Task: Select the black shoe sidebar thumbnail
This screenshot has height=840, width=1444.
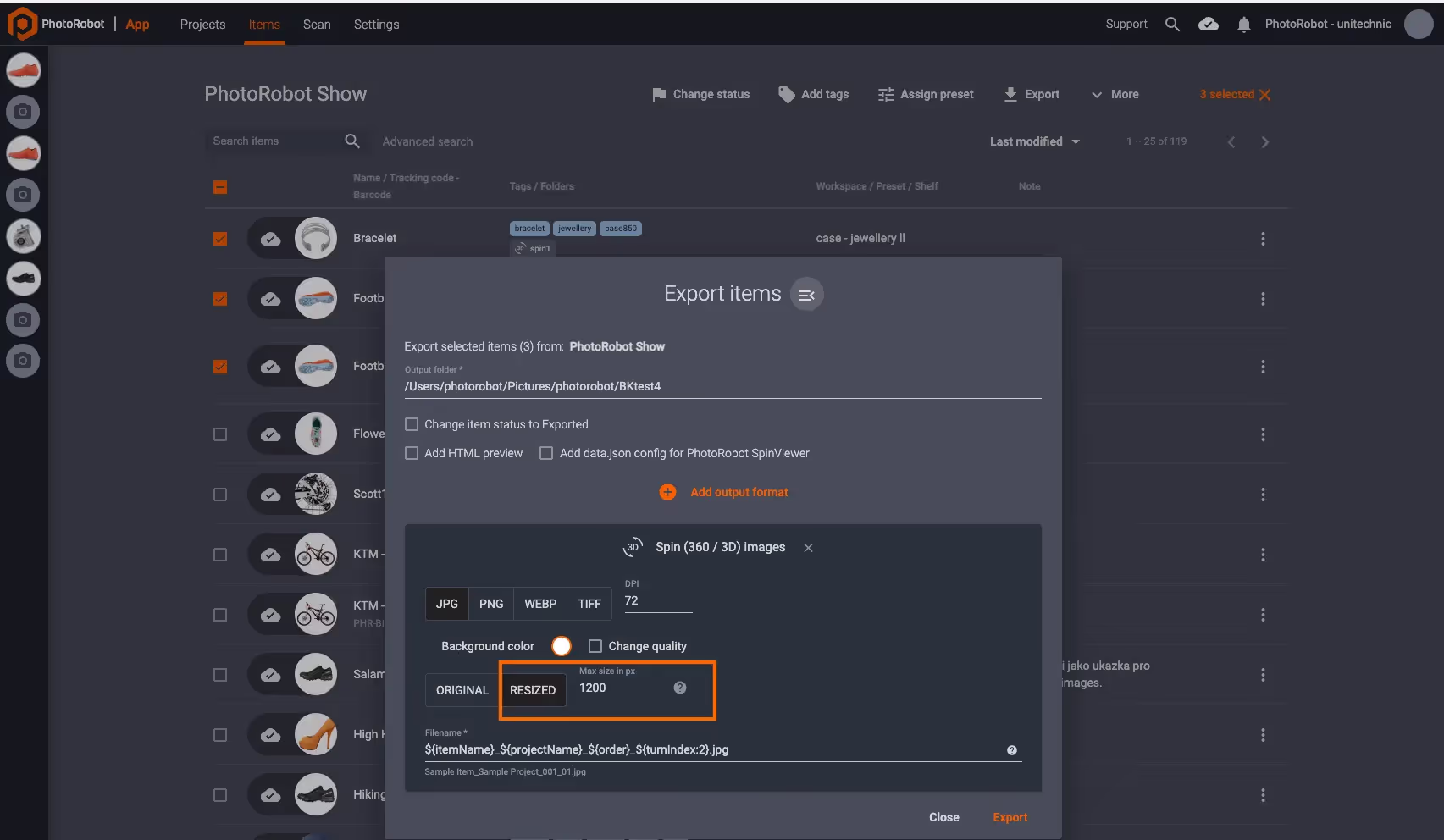Action: (x=24, y=278)
